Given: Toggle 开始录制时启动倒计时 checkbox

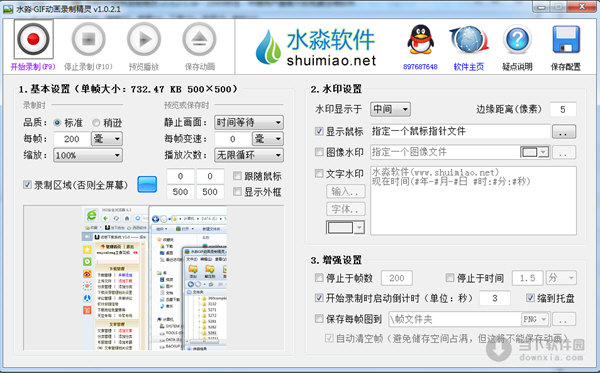Looking at the screenshot, I should (x=319, y=298).
